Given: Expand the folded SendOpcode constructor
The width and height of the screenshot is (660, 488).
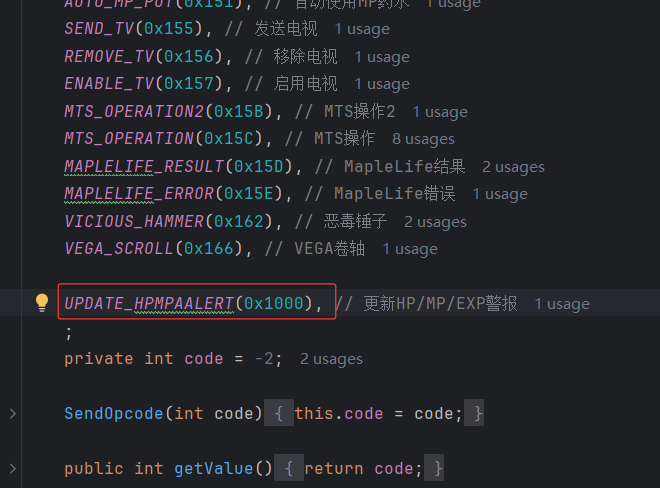Looking at the screenshot, I should point(12,413).
